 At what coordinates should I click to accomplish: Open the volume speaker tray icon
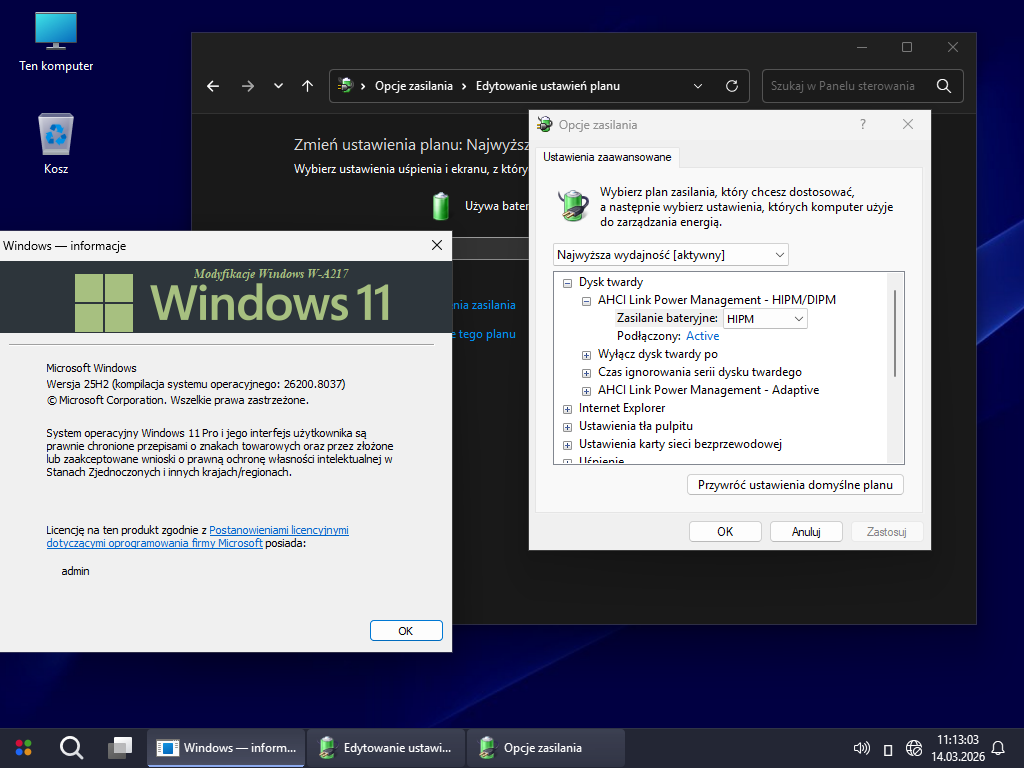coord(860,747)
